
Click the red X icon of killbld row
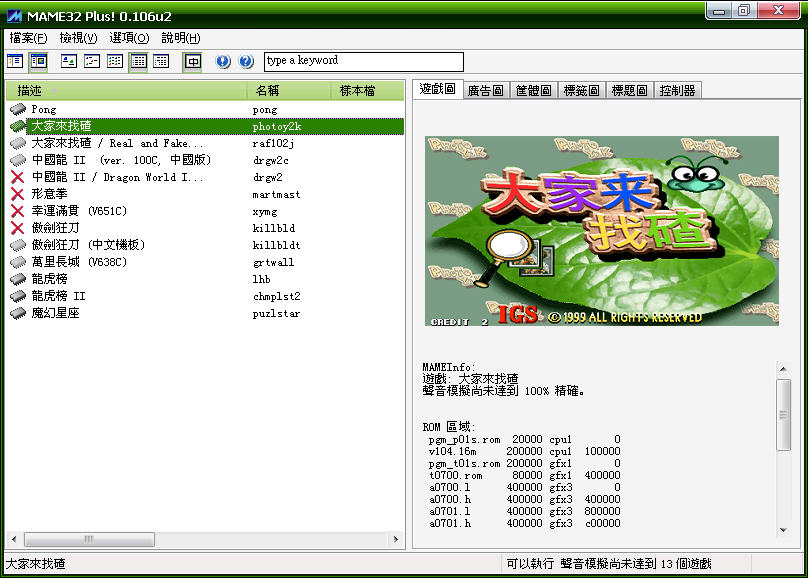pos(18,228)
